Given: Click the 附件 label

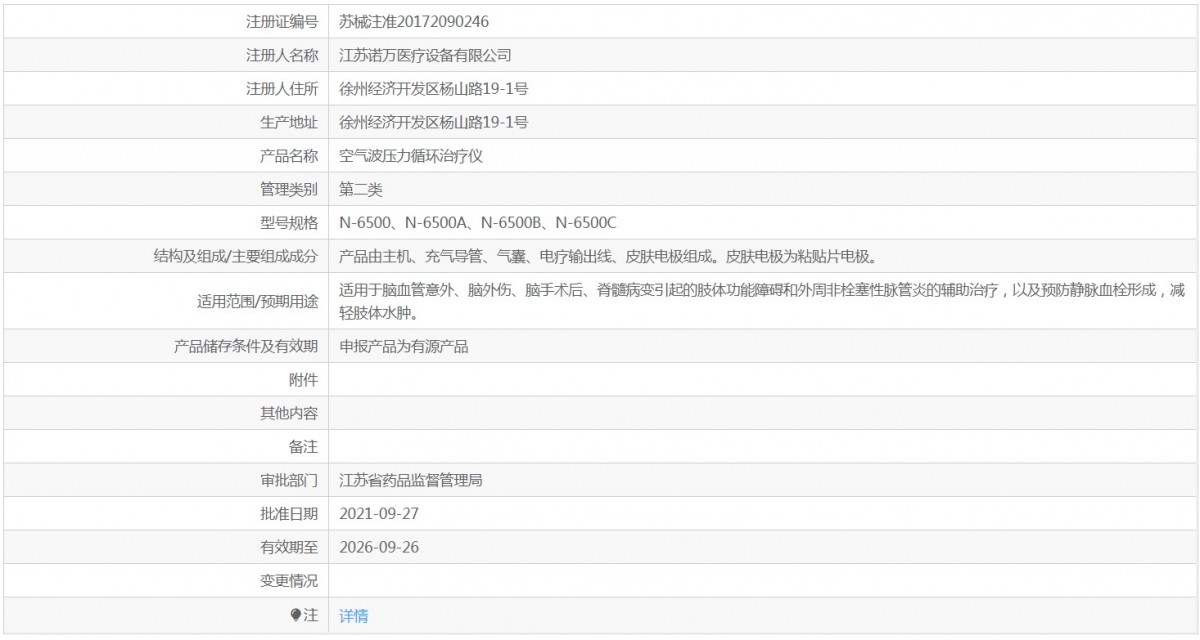Looking at the screenshot, I should tap(304, 380).
